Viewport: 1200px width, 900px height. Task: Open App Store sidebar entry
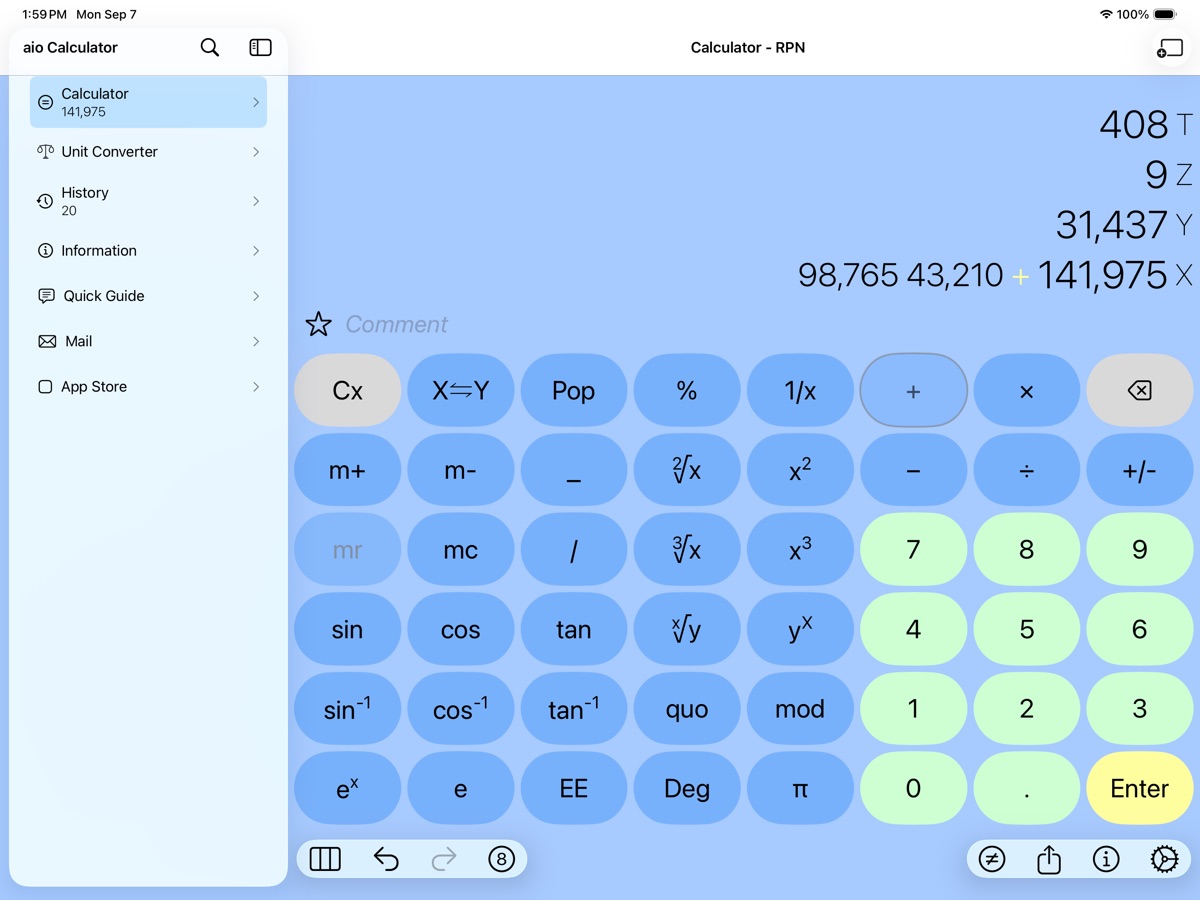tap(148, 387)
